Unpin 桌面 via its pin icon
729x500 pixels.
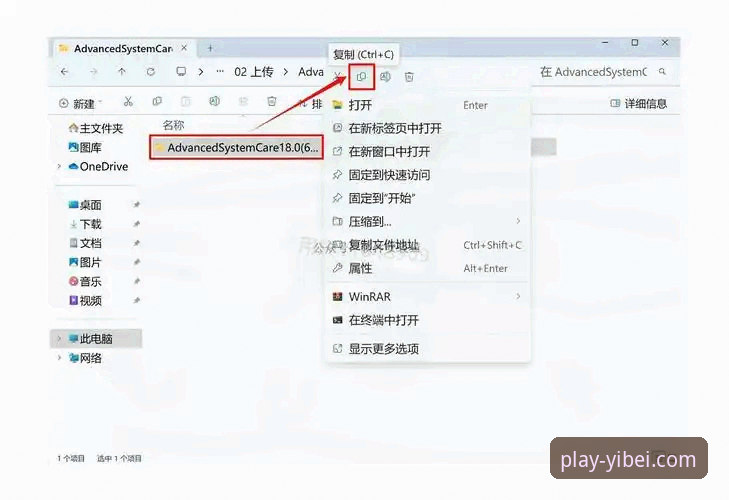pos(137,205)
